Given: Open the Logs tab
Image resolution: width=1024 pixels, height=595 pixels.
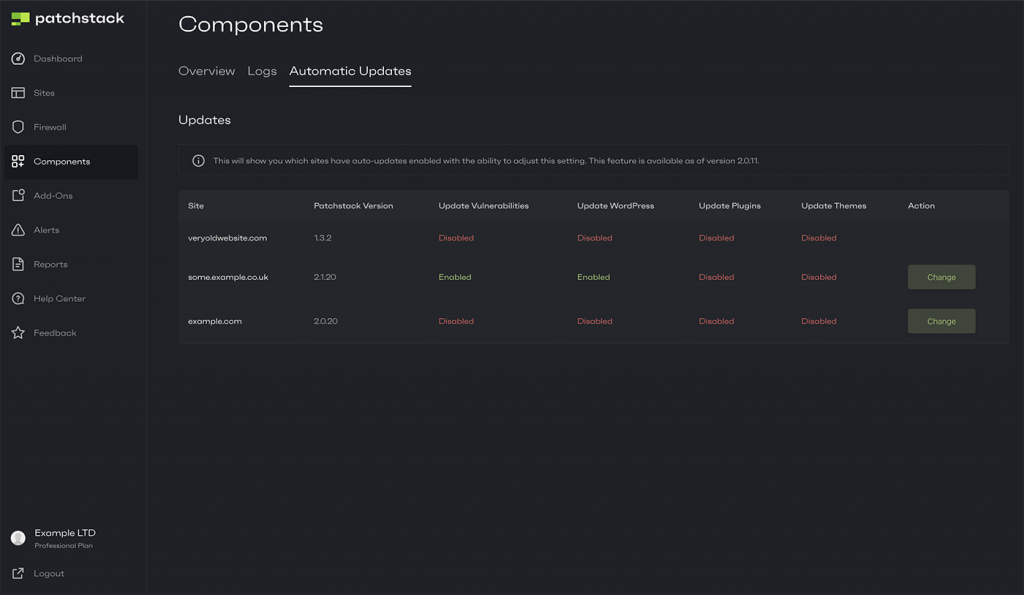Looking at the screenshot, I should pos(262,71).
